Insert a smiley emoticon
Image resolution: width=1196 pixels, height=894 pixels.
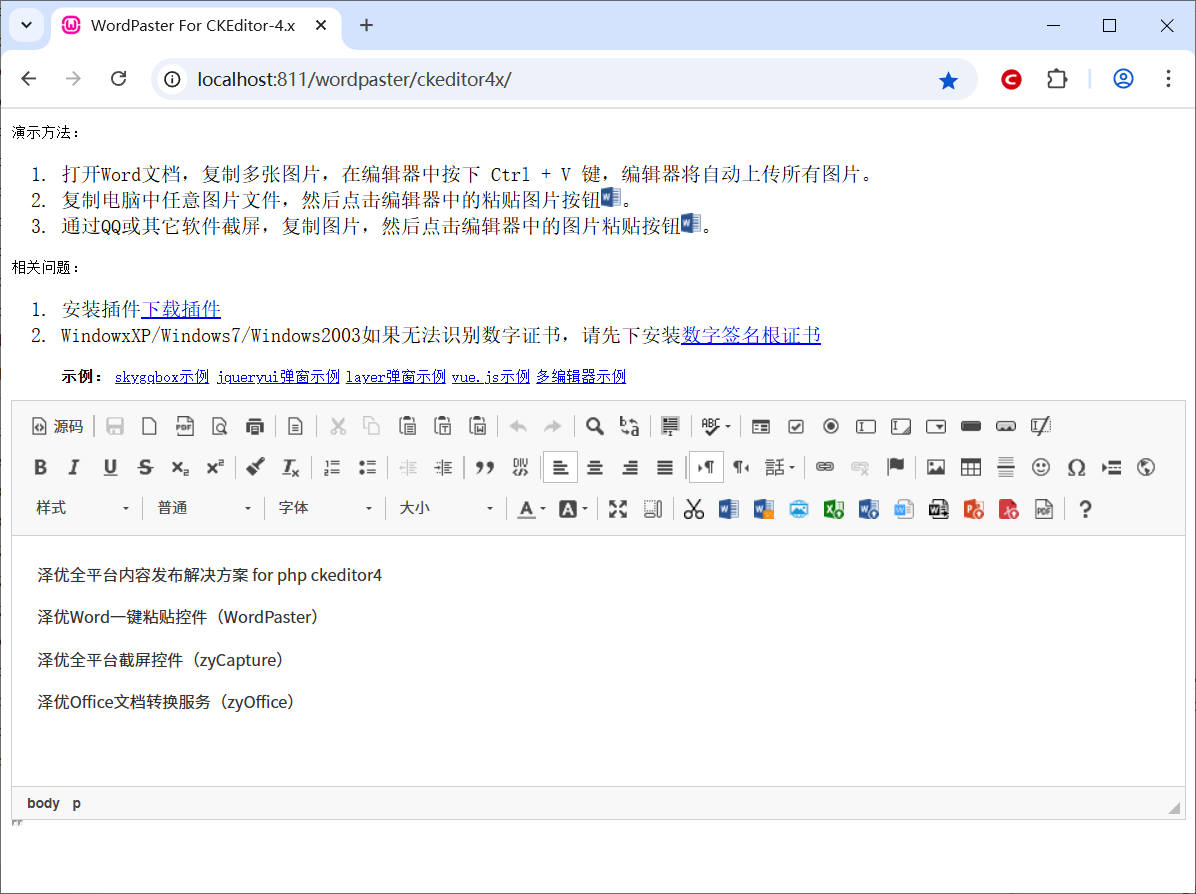click(1042, 467)
